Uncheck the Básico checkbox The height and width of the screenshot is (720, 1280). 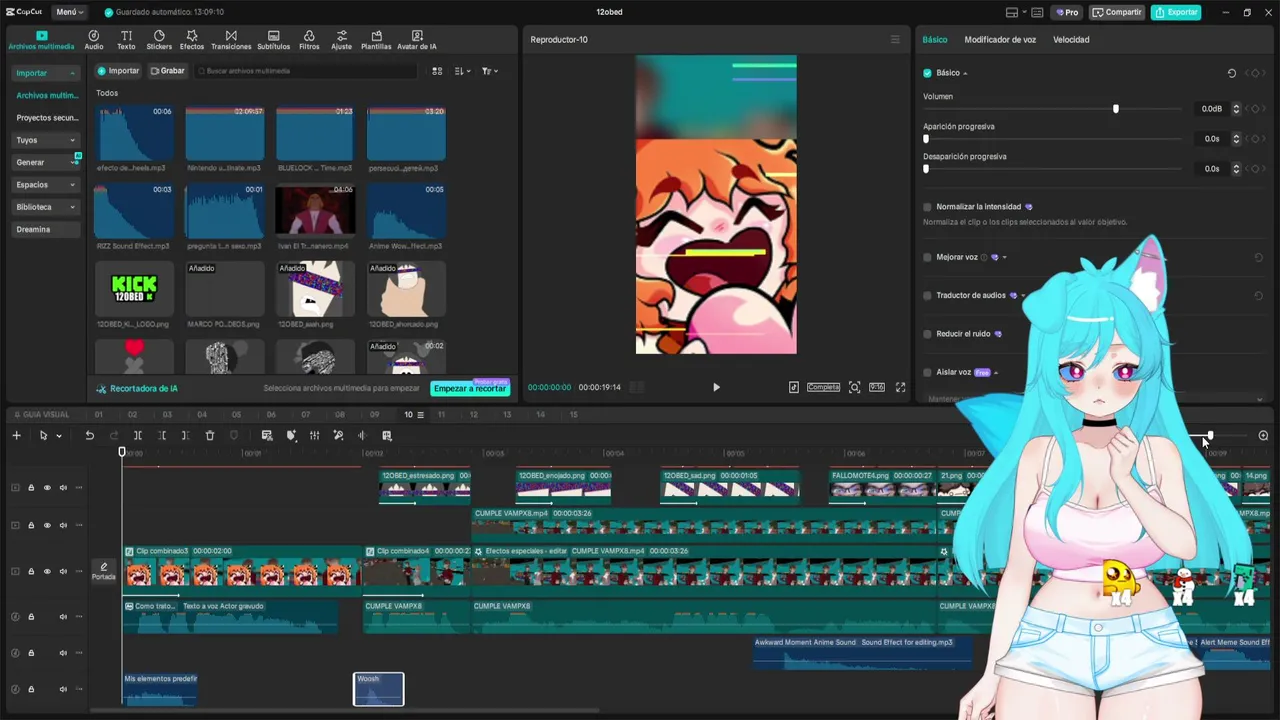tap(927, 73)
